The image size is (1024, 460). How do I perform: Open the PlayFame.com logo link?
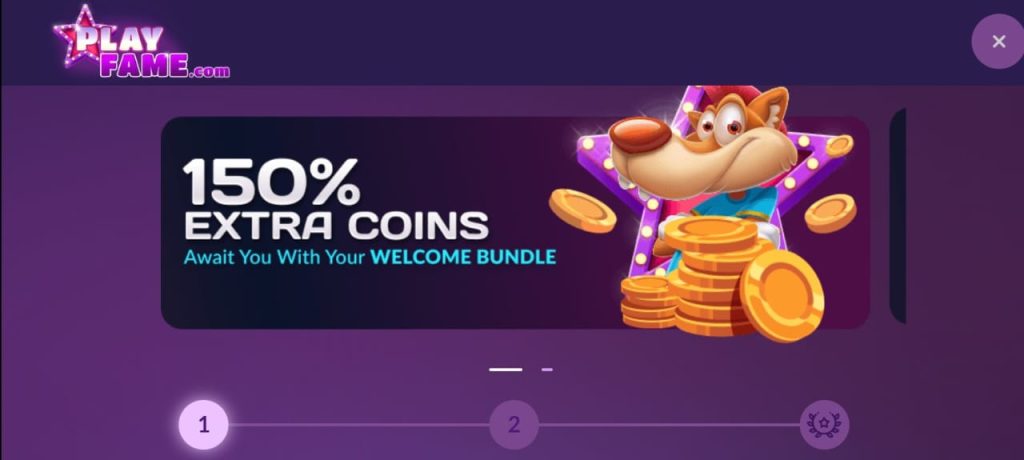(x=141, y=42)
